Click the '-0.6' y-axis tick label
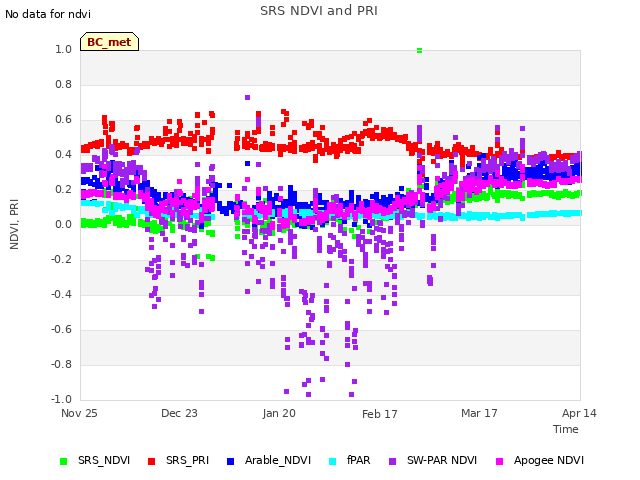The height and width of the screenshot is (480, 640). [61, 329]
